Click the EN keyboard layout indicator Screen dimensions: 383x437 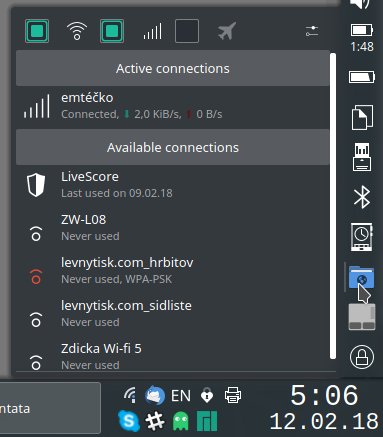pos(181,396)
